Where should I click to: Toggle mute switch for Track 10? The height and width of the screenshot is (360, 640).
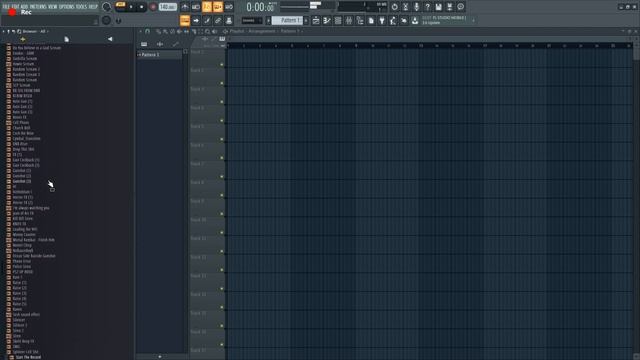222,233
